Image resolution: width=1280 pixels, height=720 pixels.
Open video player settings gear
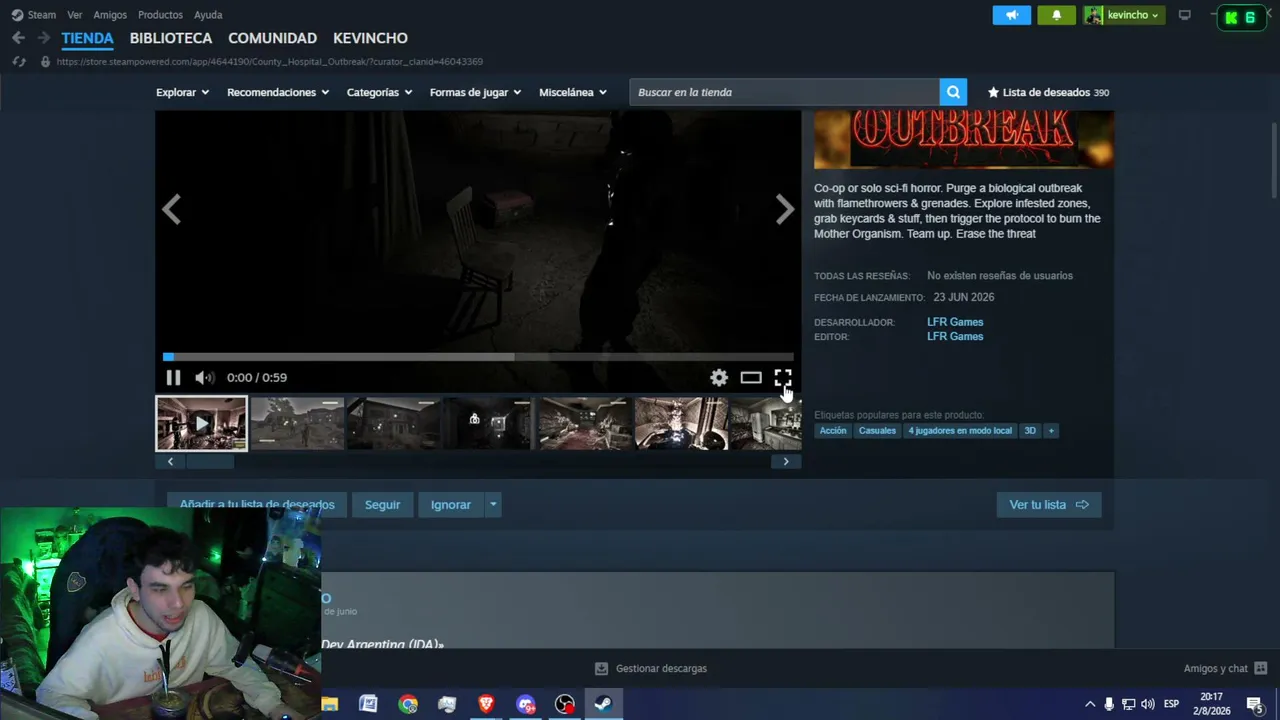(719, 377)
